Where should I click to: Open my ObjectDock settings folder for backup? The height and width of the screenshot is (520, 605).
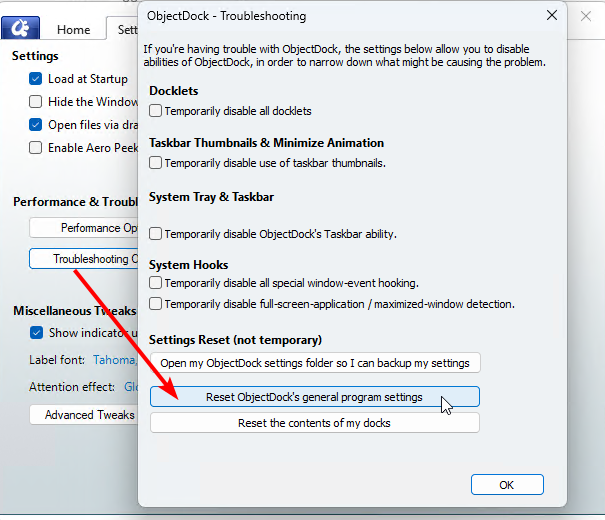(x=314, y=362)
